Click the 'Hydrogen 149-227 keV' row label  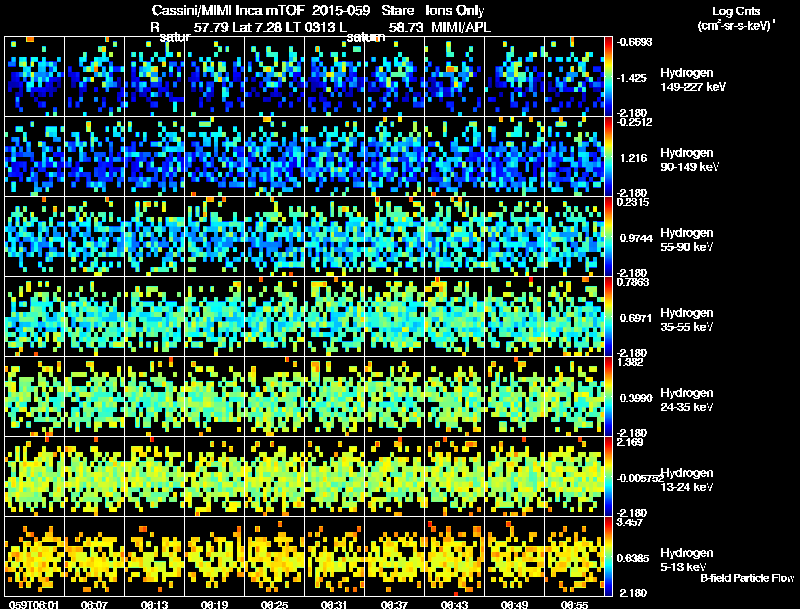click(693, 80)
